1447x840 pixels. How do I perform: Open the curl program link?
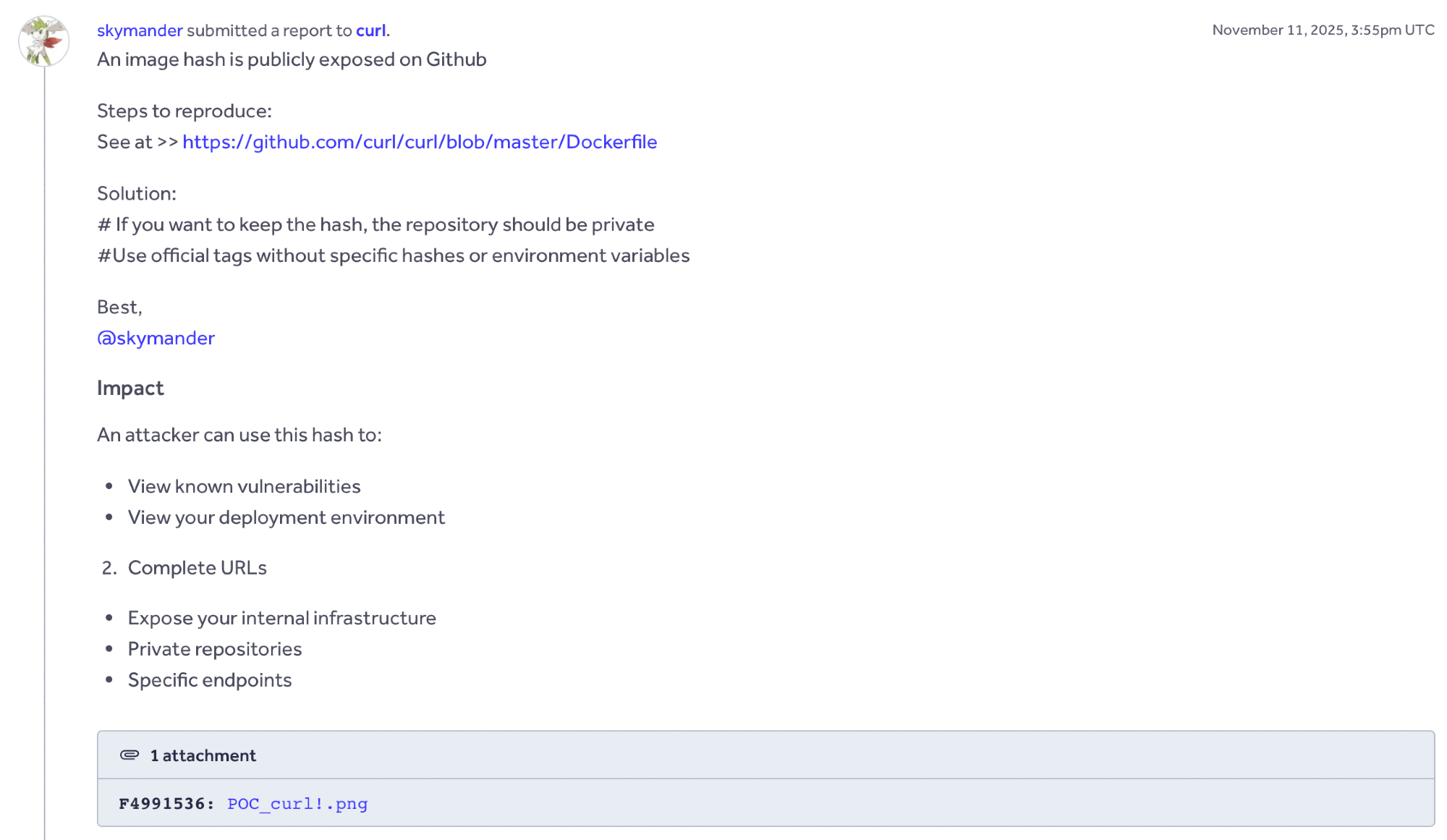point(370,30)
